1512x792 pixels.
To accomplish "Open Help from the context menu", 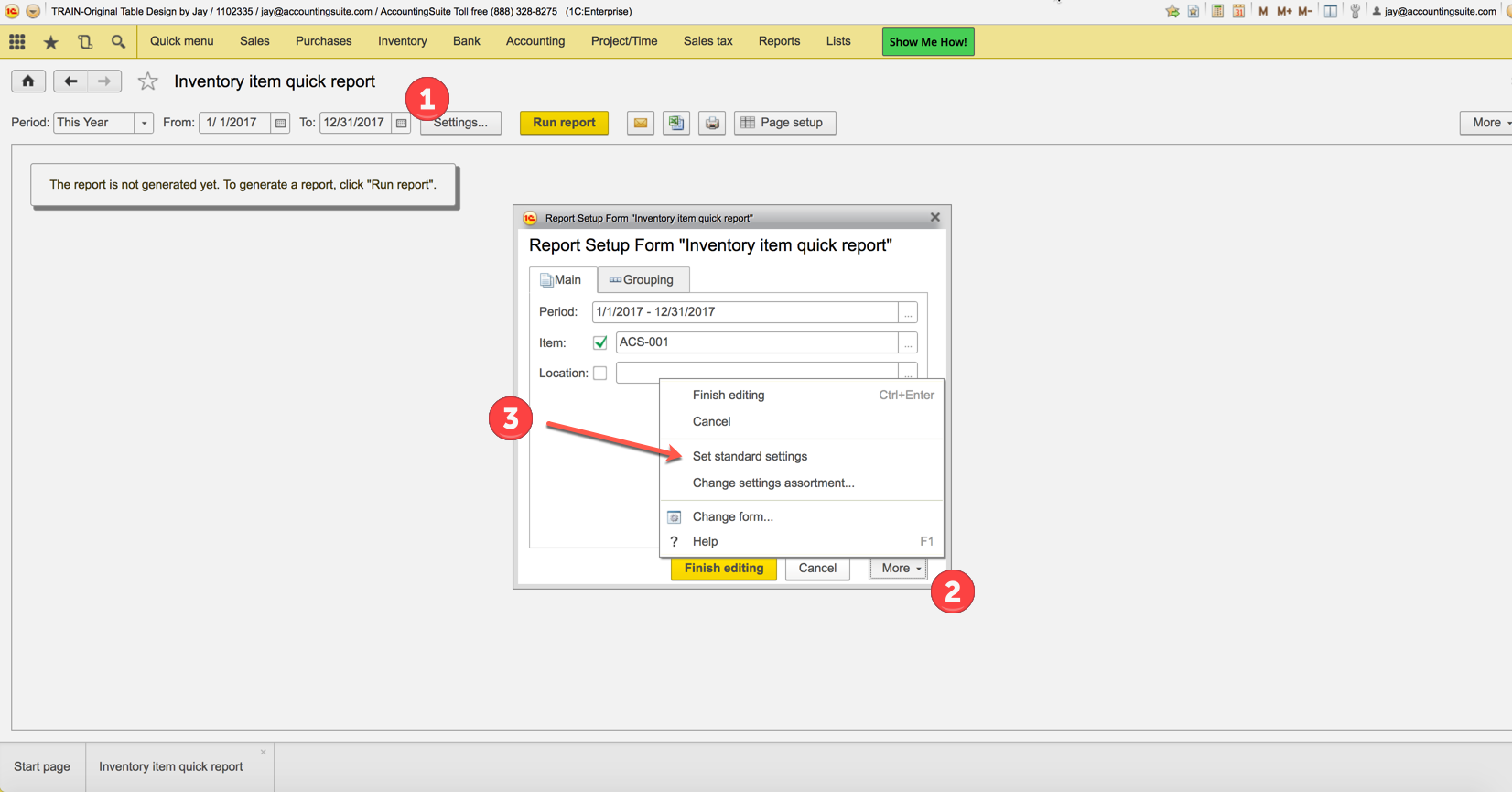I will click(x=802, y=542).
